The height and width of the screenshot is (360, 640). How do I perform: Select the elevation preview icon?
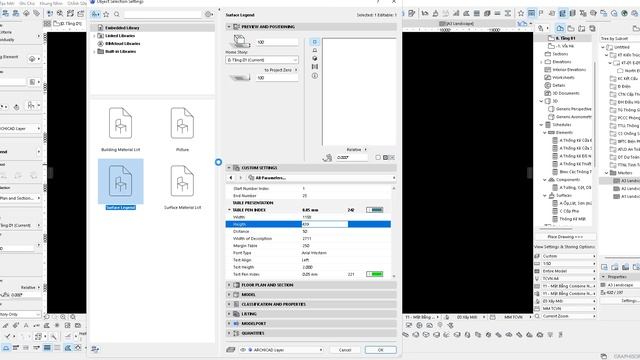click(x=315, y=50)
